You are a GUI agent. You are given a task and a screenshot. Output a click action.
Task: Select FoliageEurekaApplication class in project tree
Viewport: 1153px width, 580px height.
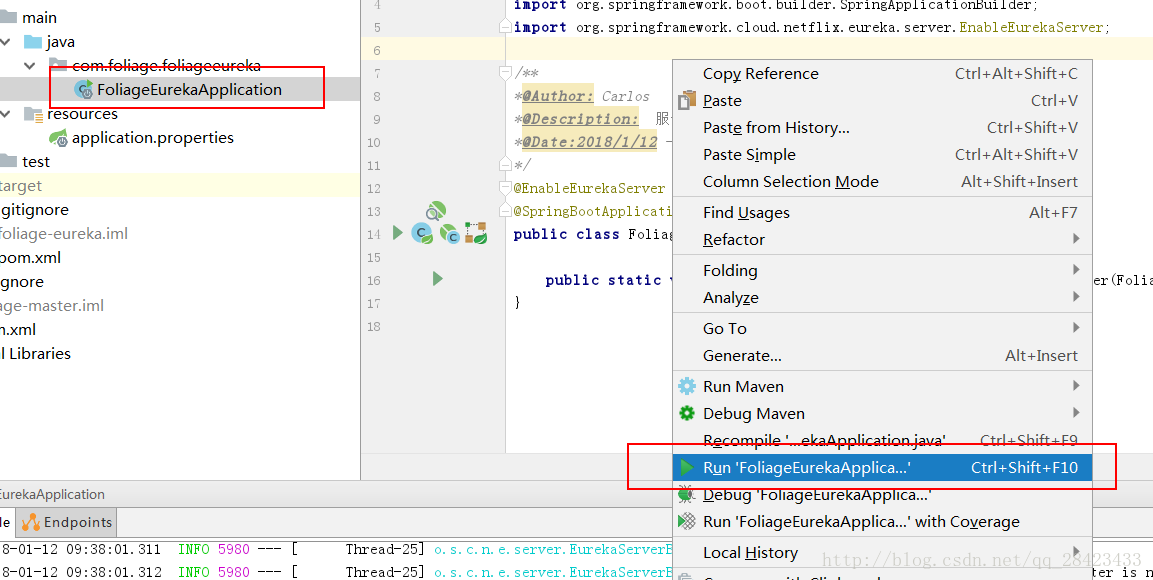click(x=189, y=90)
